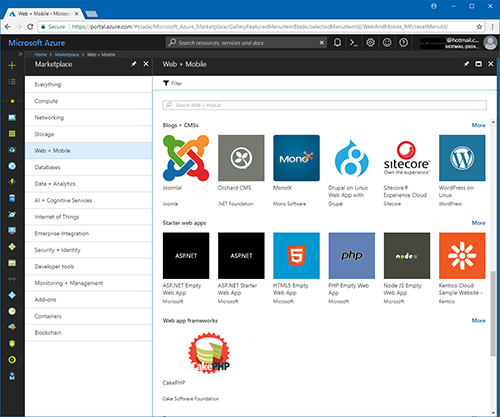Open All services list icon in sidebar
The image size is (500, 417).
click(x=12, y=82)
